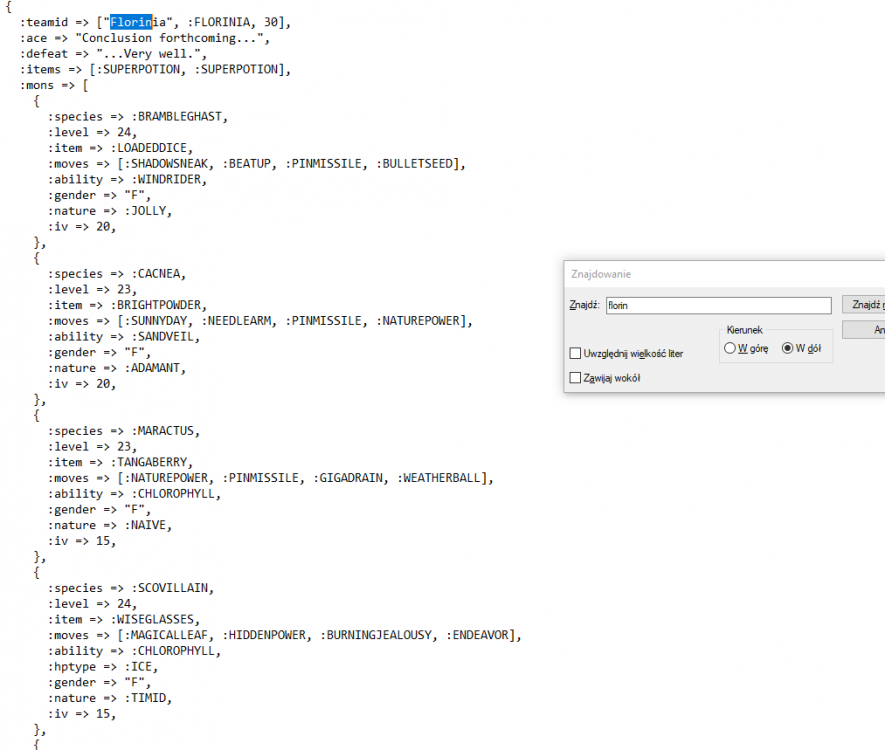885x750 pixels.
Task: Click on ':MARACTUS' species text
Action: pyautogui.click(x=165, y=430)
